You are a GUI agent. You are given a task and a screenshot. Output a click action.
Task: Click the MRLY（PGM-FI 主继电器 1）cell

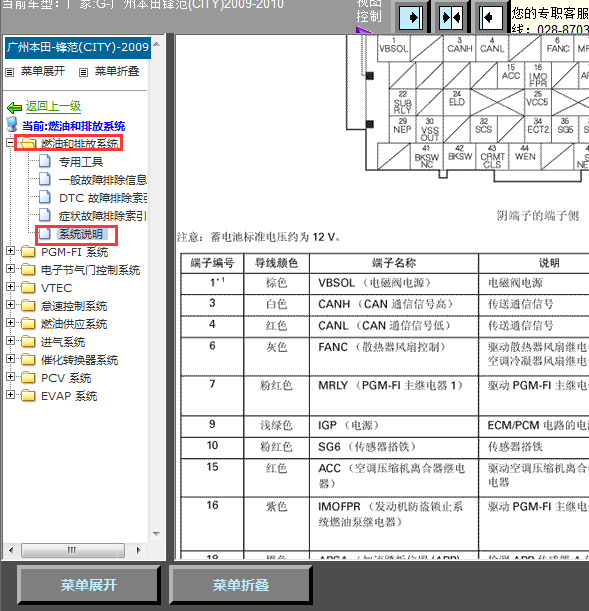point(394,396)
